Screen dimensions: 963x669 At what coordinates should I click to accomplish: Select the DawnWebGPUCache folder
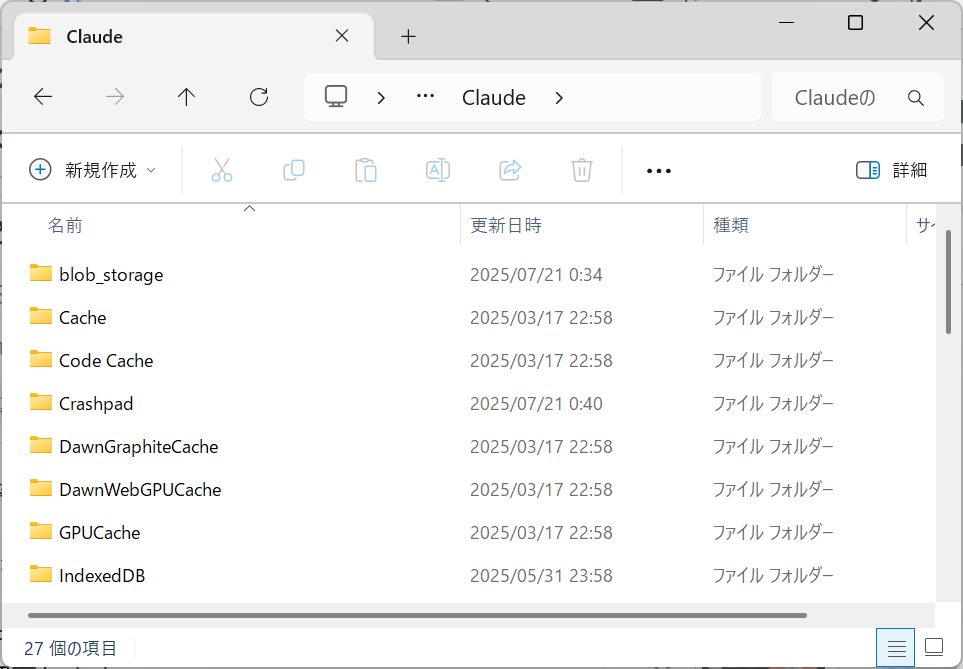pos(140,490)
